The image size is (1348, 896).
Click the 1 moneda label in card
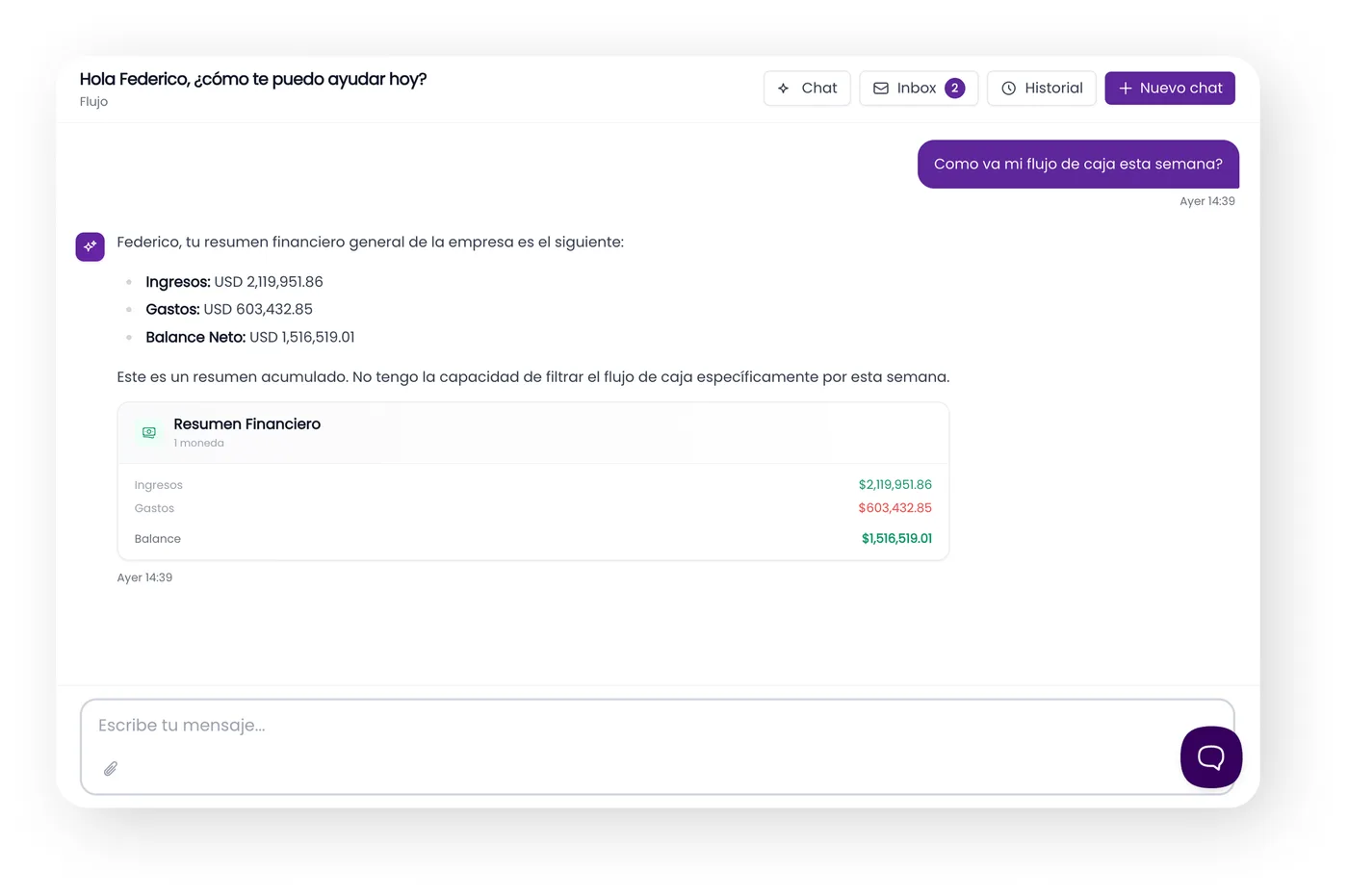(199, 444)
